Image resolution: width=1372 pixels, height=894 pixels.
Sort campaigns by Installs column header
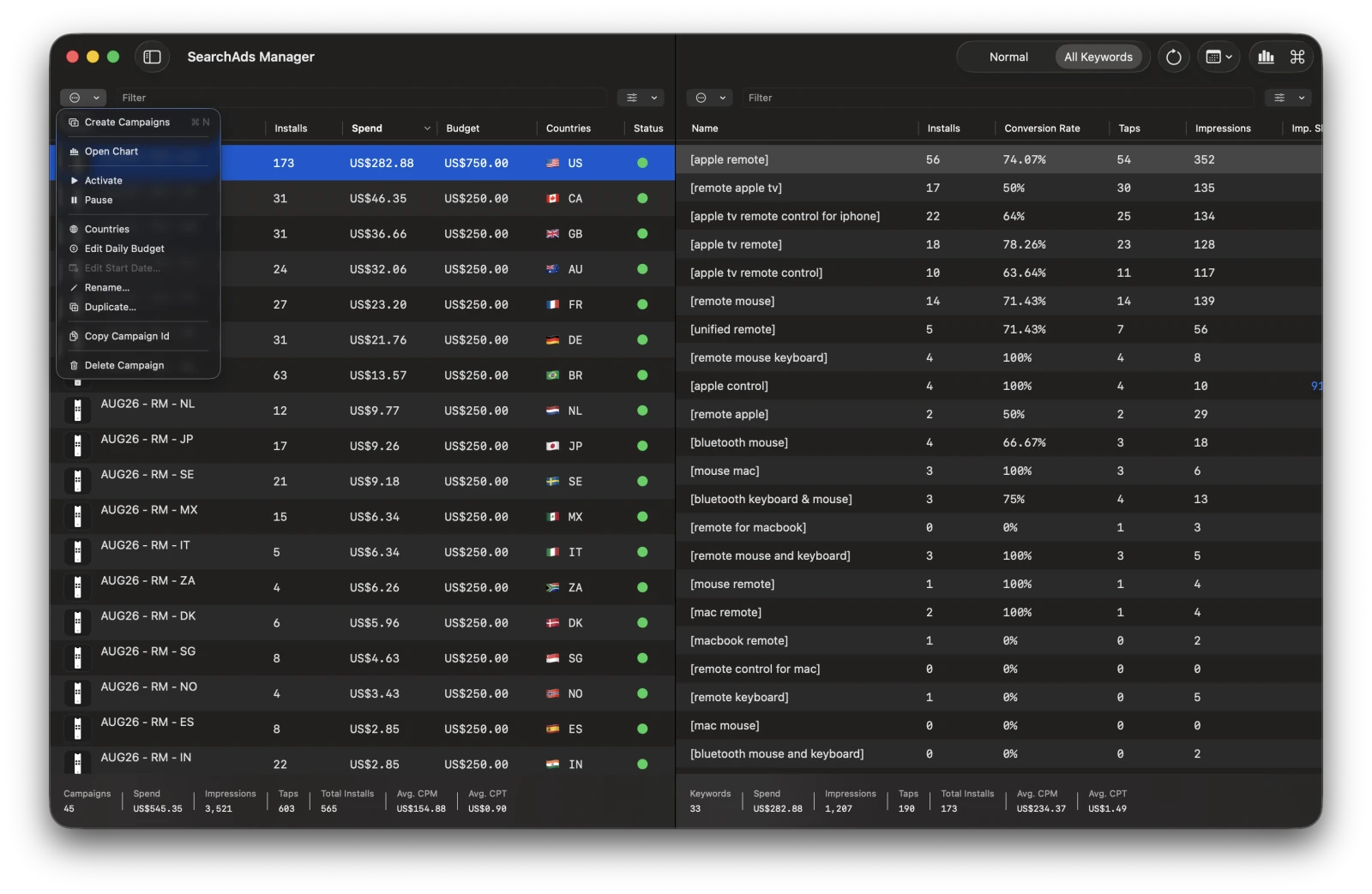pyautogui.click(x=303, y=129)
